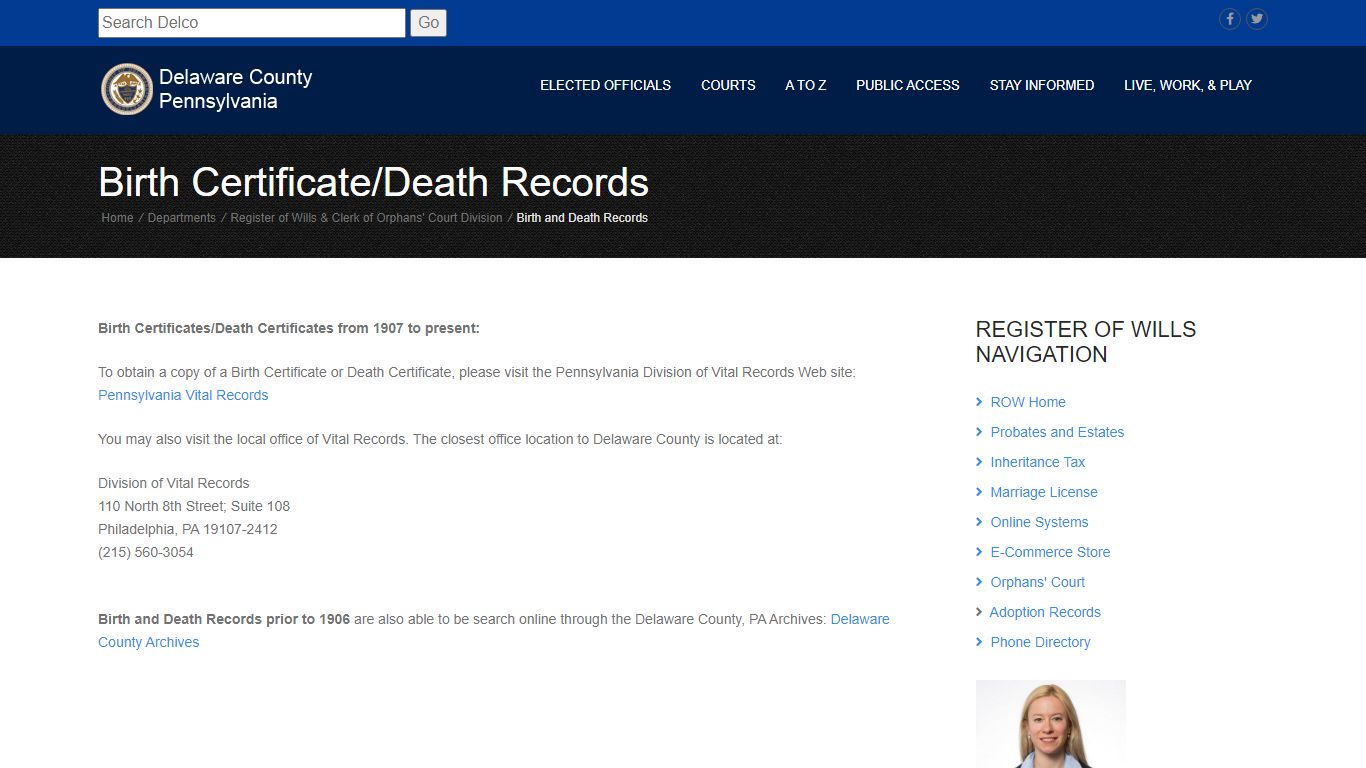Open the Facebook icon in header

tap(1229, 19)
